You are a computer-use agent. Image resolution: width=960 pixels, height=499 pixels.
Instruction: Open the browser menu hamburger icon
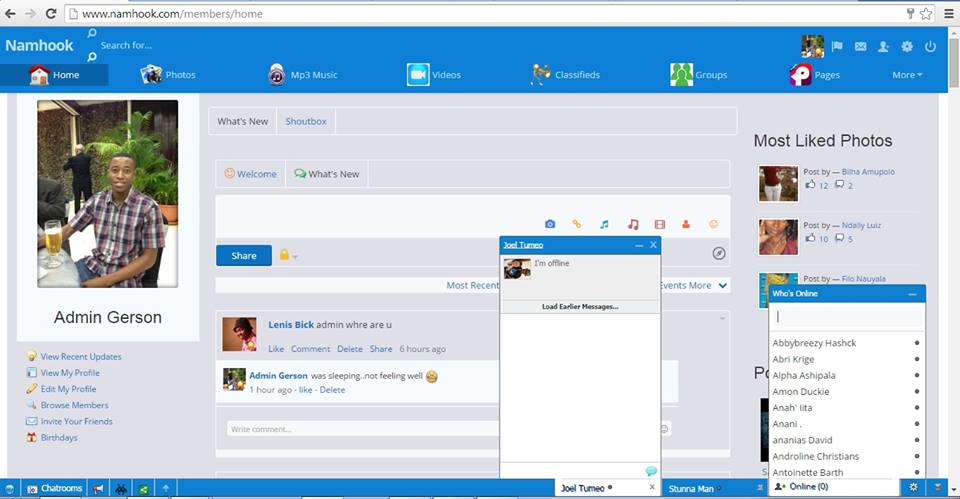pos(948,13)
